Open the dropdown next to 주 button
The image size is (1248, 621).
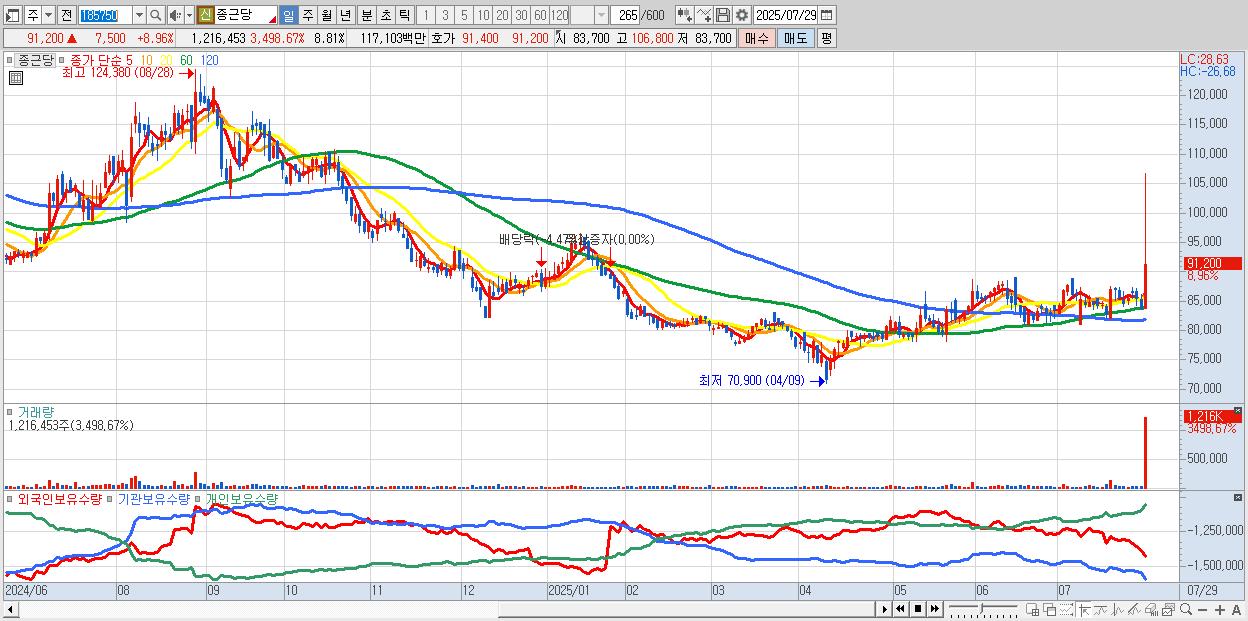(x=48, y=16)
